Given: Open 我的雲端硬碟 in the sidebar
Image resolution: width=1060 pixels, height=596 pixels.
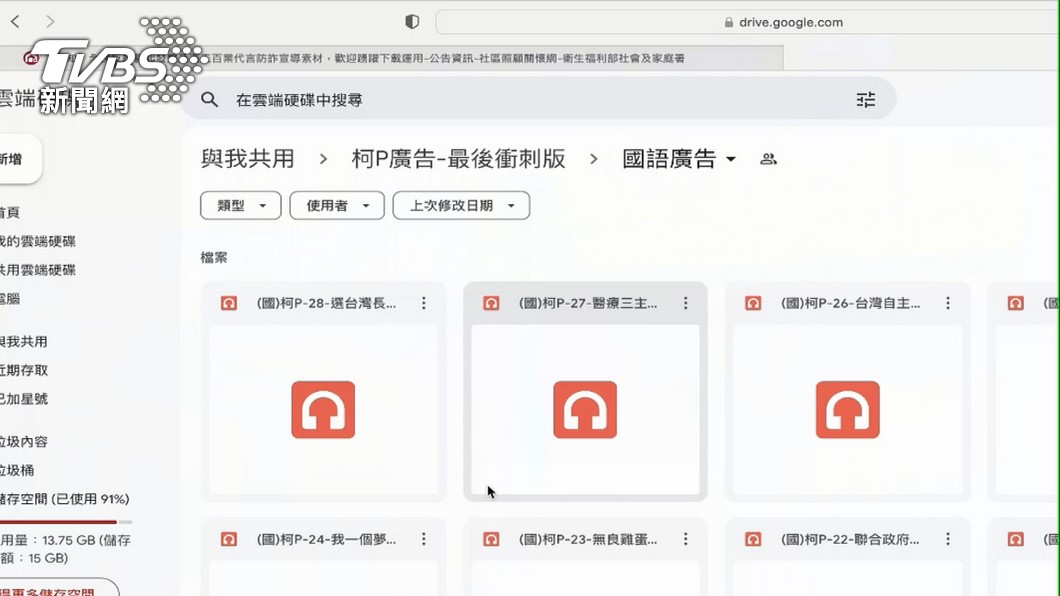Looking at the screenshot, I should pyautogui.click(x=38, y=241).
